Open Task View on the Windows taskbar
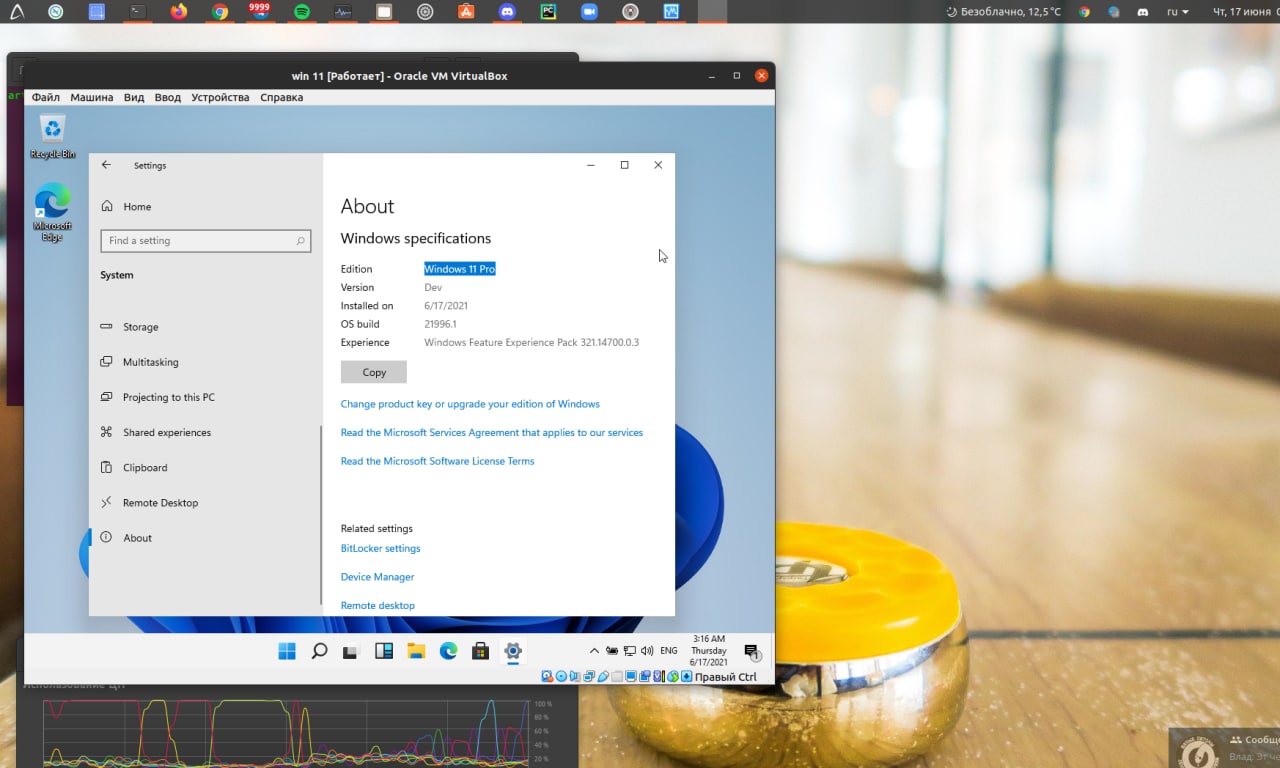Screen dimensions: 1280x768 coord(351,652)
